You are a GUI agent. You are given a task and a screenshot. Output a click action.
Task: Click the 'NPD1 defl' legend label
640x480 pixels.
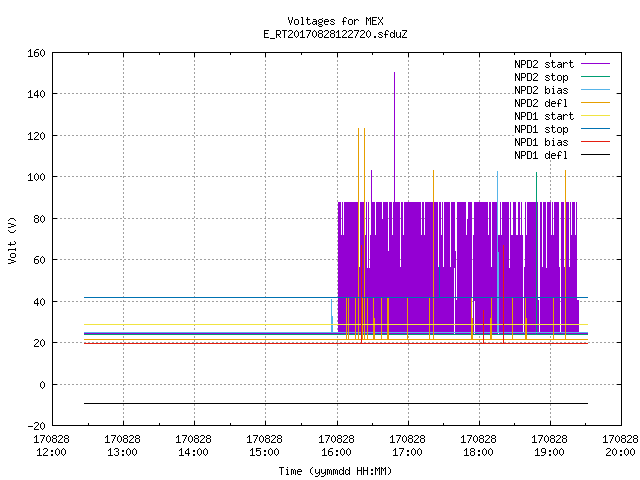[x=541, y=156]
